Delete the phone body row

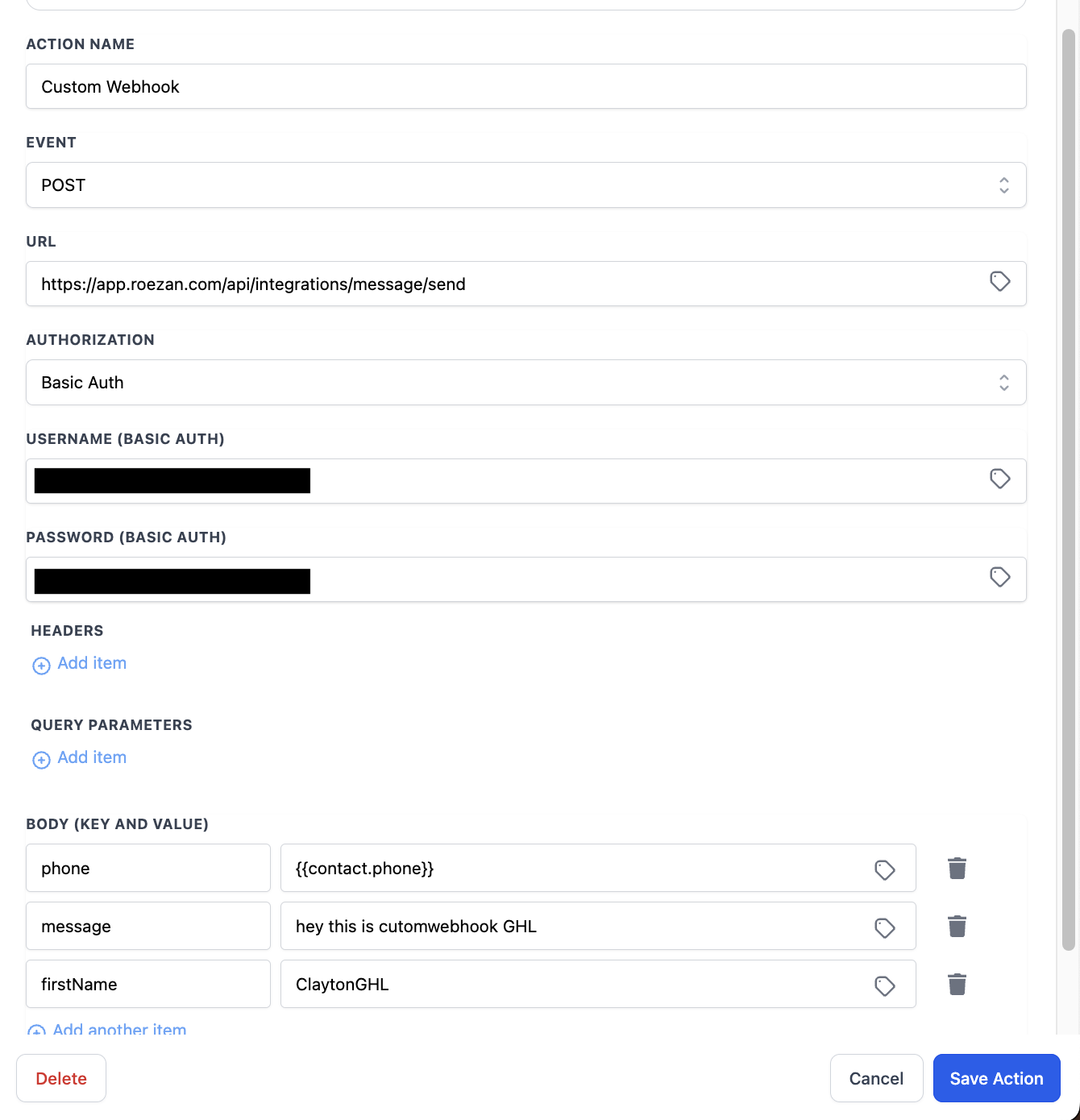957,868
